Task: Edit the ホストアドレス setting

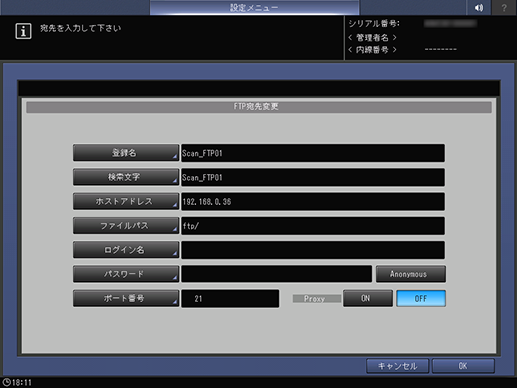Action: click(x=126, y=201)
